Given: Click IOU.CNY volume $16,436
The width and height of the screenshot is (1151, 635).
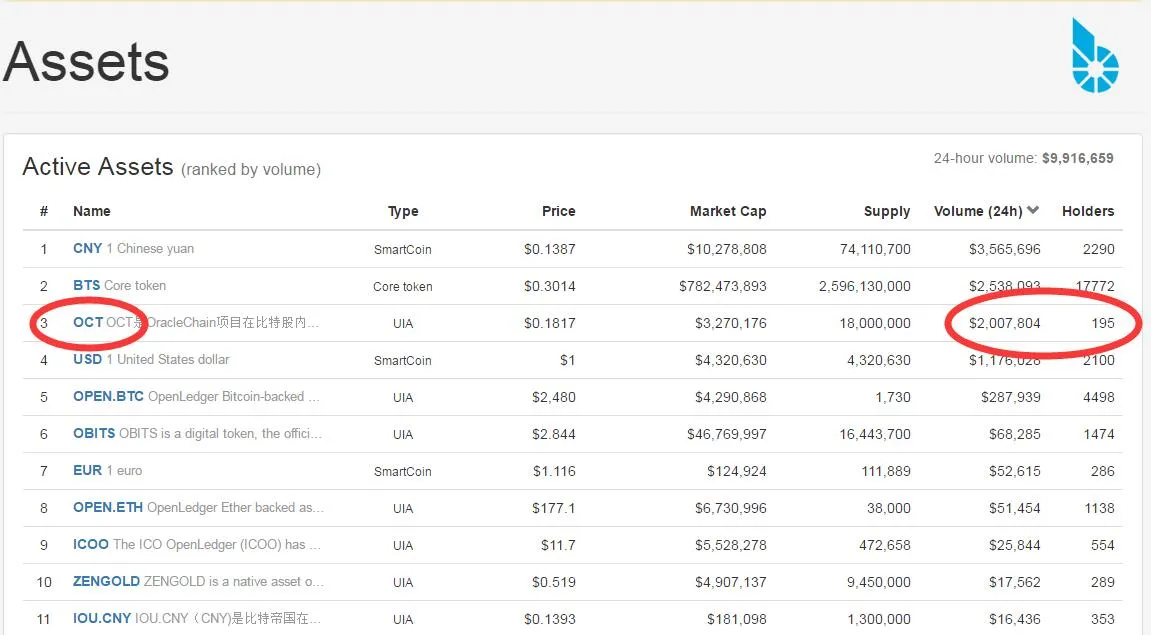Looking at the screenshot, I should [x=1014, y=620].
